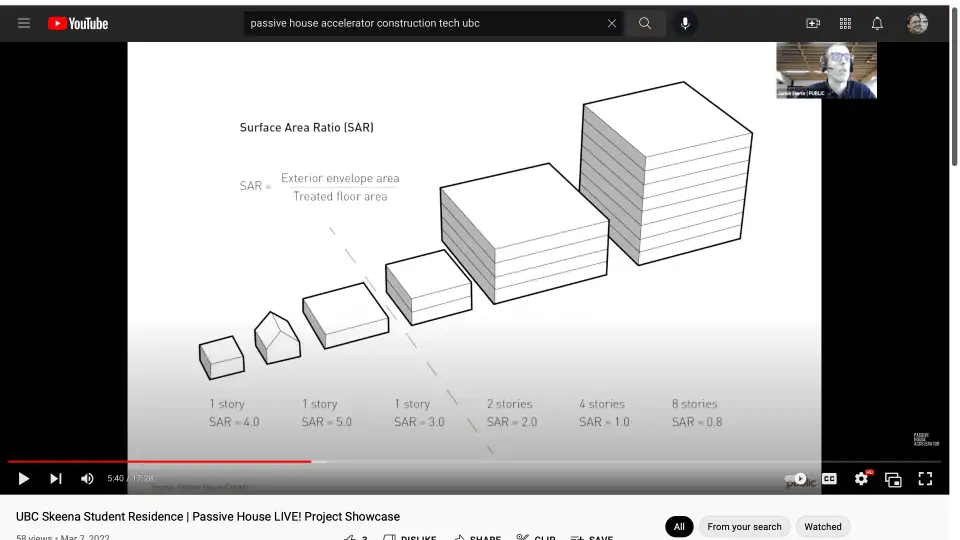Image resolution: width=960 pixels, height=540 pixels.
Task: Clear the search box text
Action: [612, 23]
